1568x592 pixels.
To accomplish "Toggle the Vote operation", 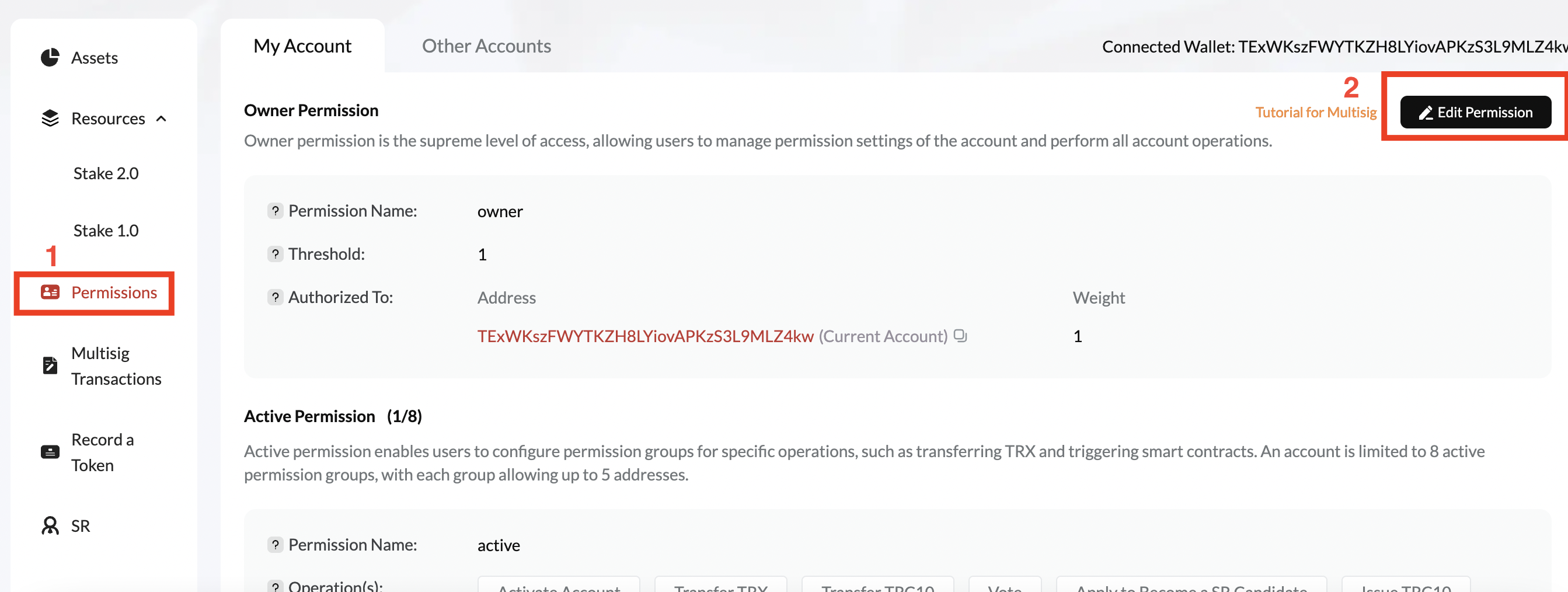I will click(x=1005, y=587).
